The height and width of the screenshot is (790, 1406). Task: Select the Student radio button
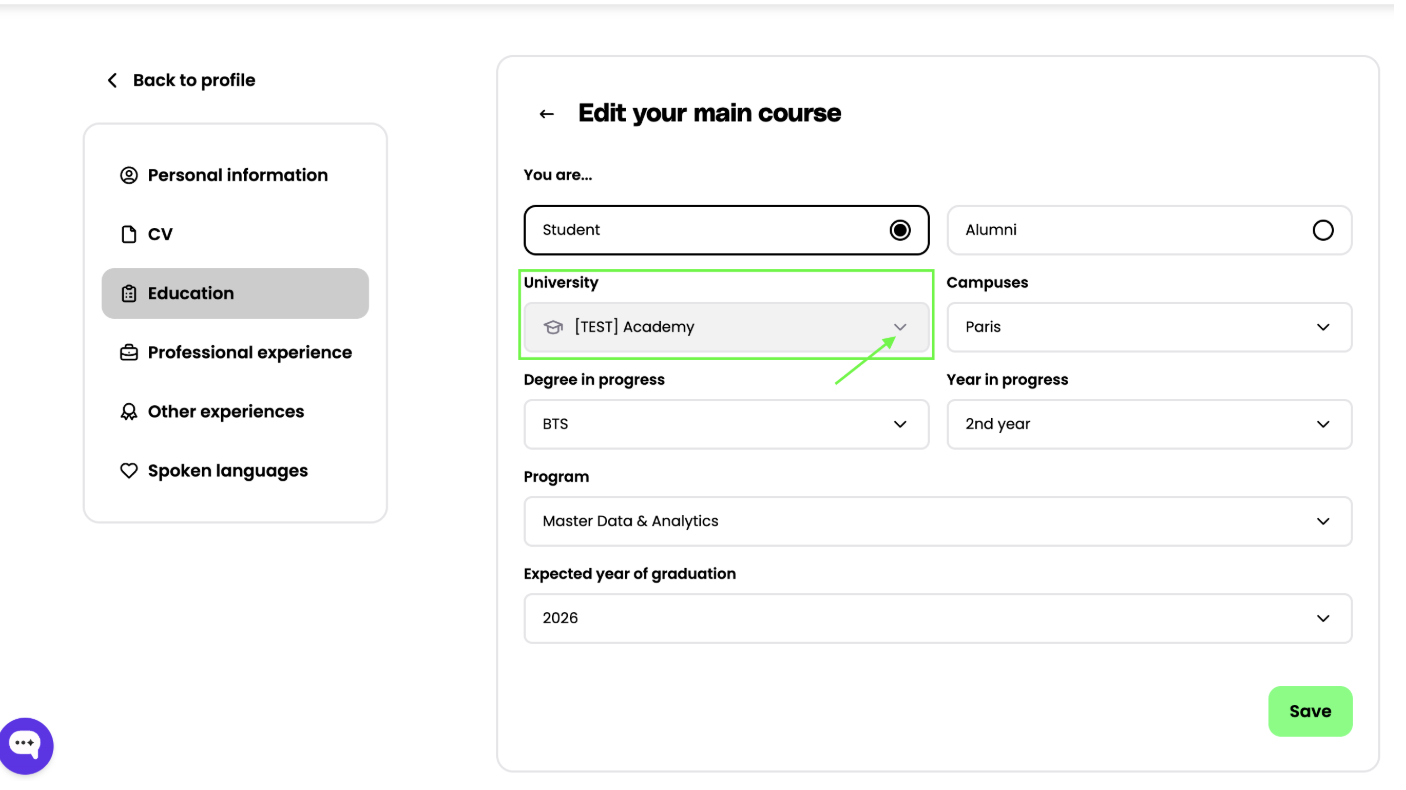(900, 230)
